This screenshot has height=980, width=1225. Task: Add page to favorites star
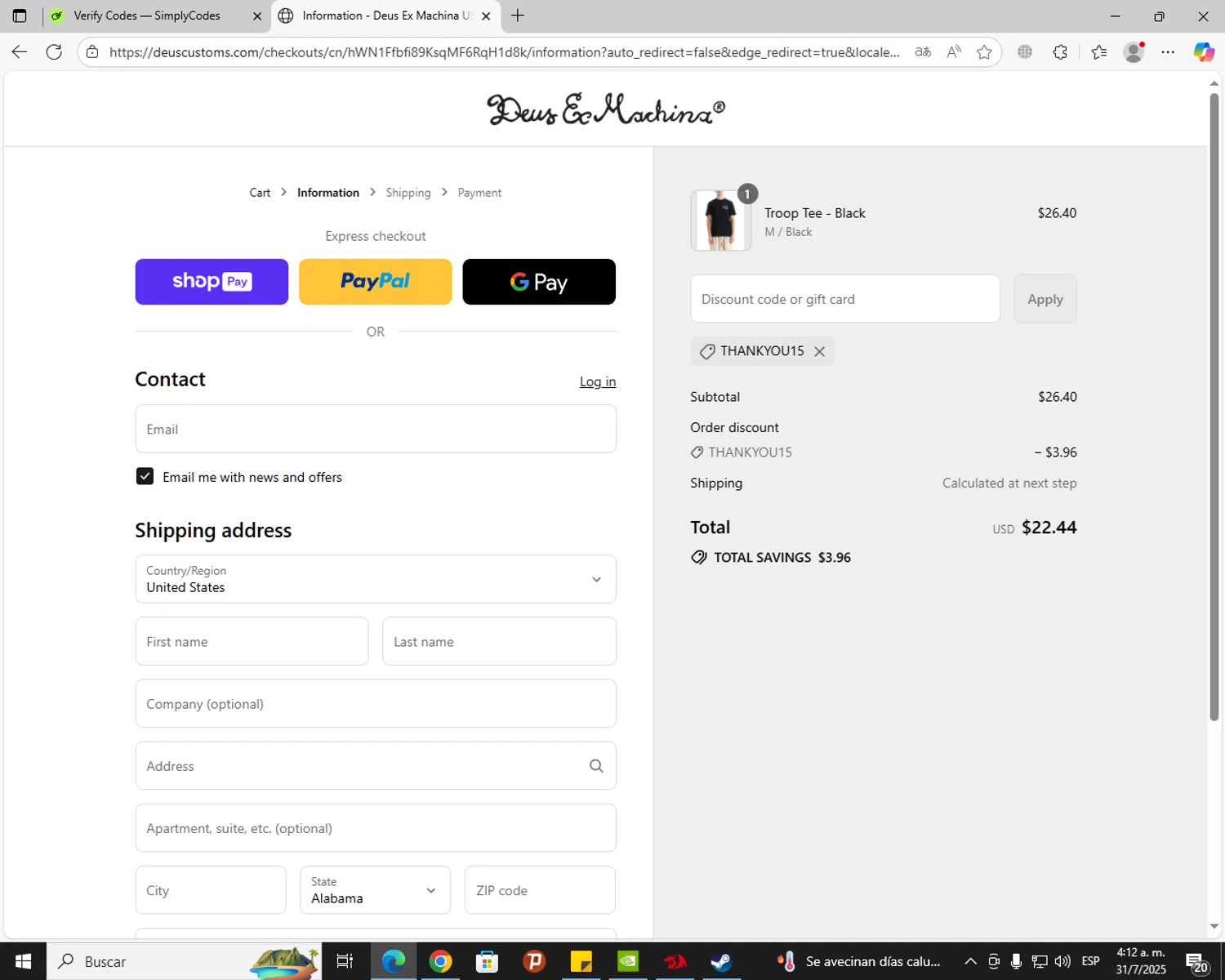pyautogui.click(x=984, y=52)
